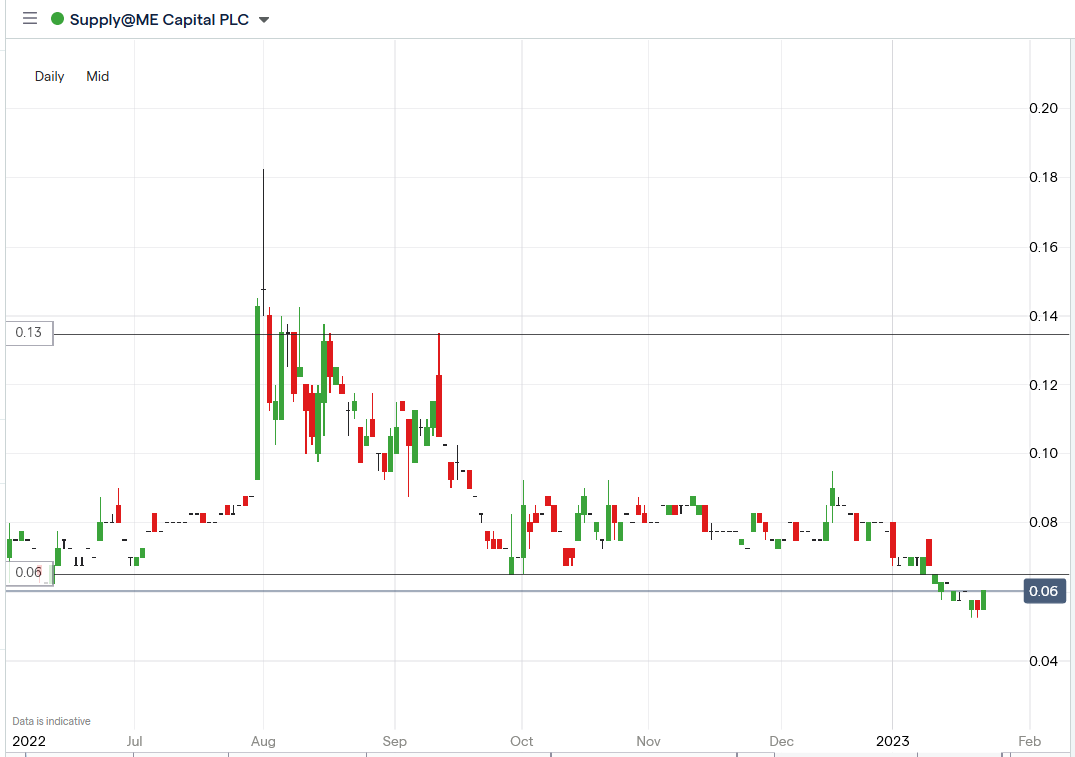Click the Feb time axis label

[x=1030, y=741]
